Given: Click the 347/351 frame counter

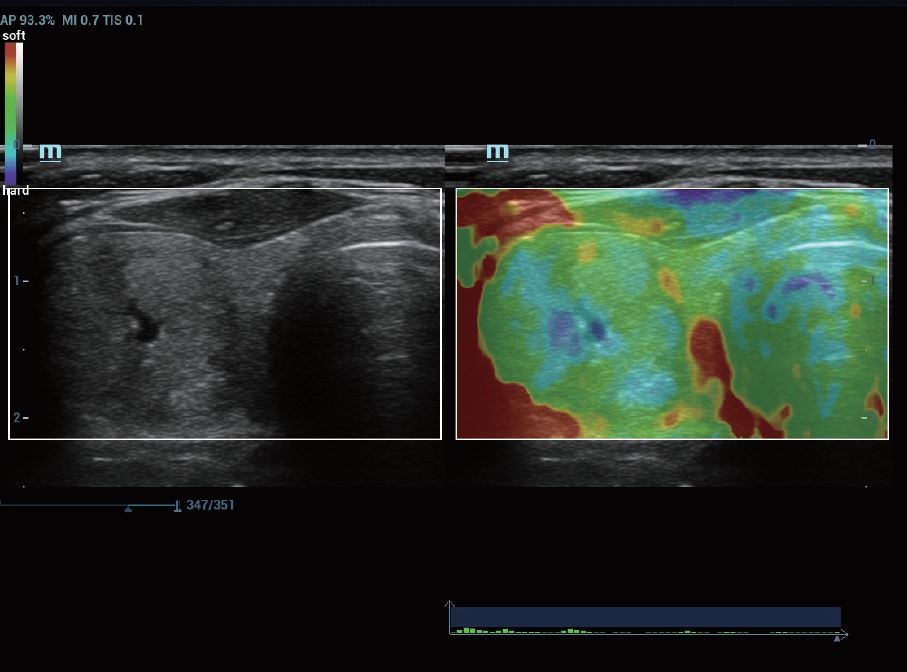Looking at the screenshot, I should click(x=210, y=505).
